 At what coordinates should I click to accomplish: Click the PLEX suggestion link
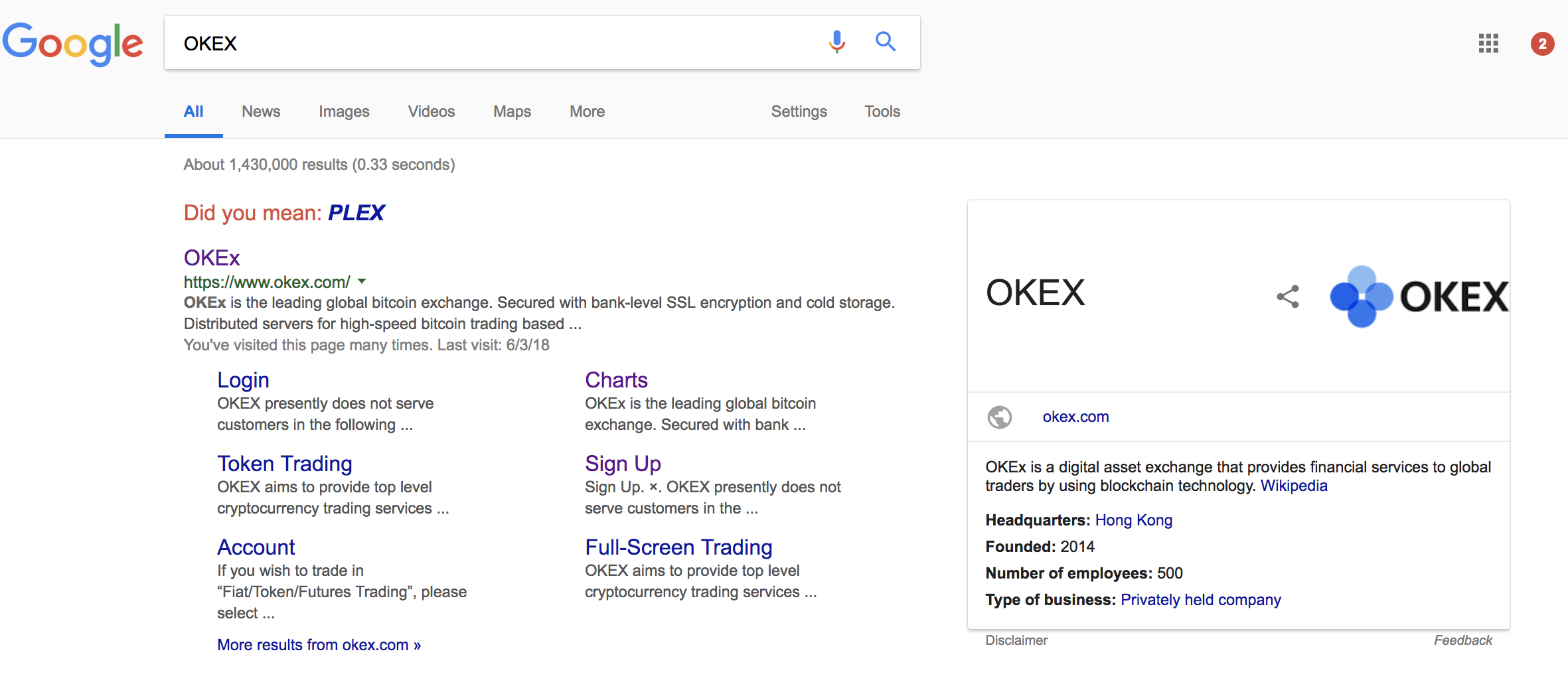[356, 212]
